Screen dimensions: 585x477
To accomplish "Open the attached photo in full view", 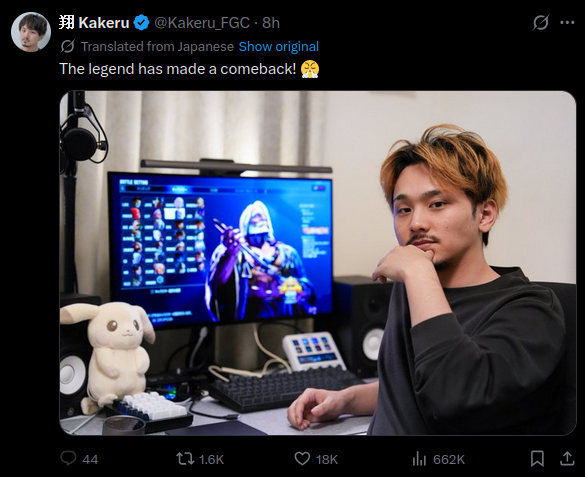I will pos(318,263).
